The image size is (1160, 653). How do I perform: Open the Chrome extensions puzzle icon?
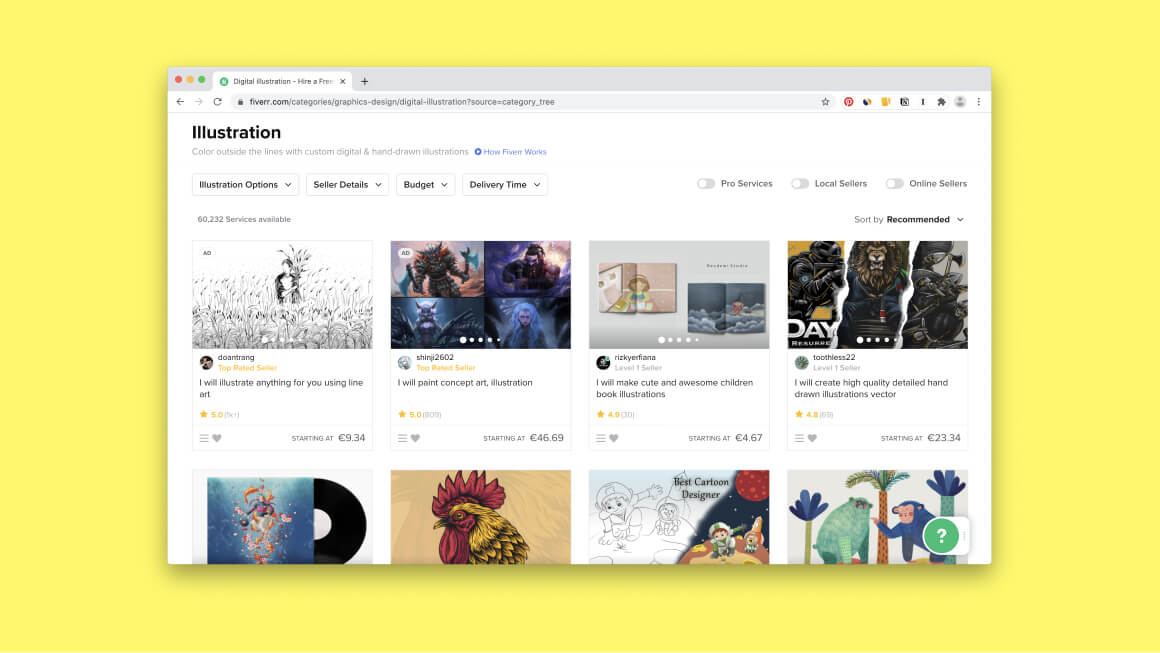coord(941,102)
